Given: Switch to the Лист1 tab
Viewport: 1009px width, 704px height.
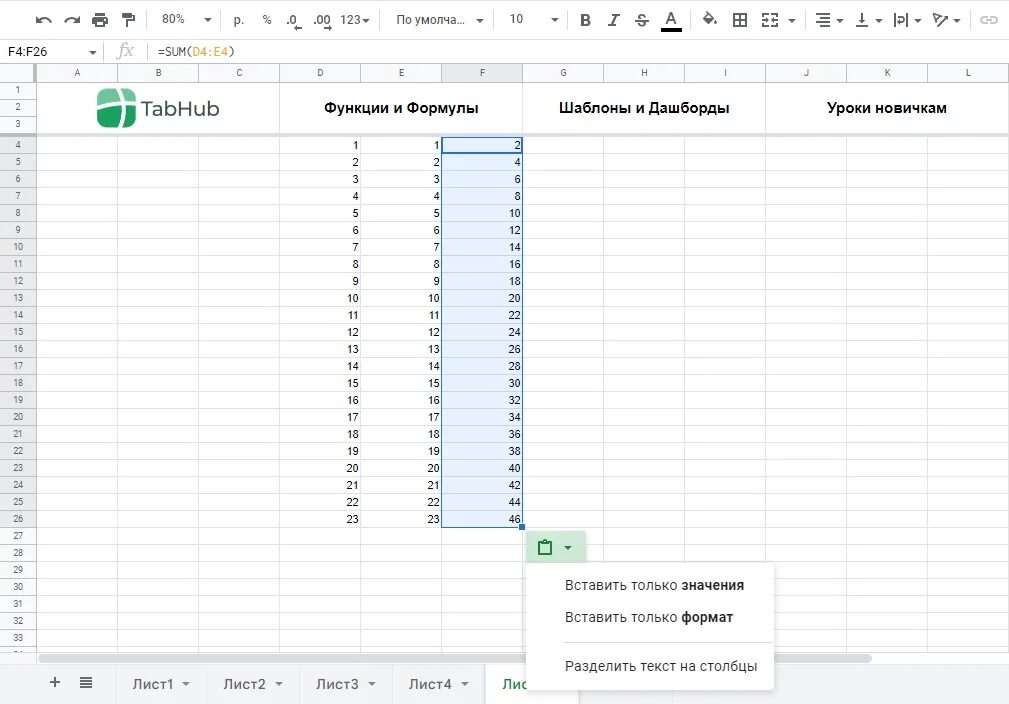Looking at the screenshot, I should pos(153,684).
